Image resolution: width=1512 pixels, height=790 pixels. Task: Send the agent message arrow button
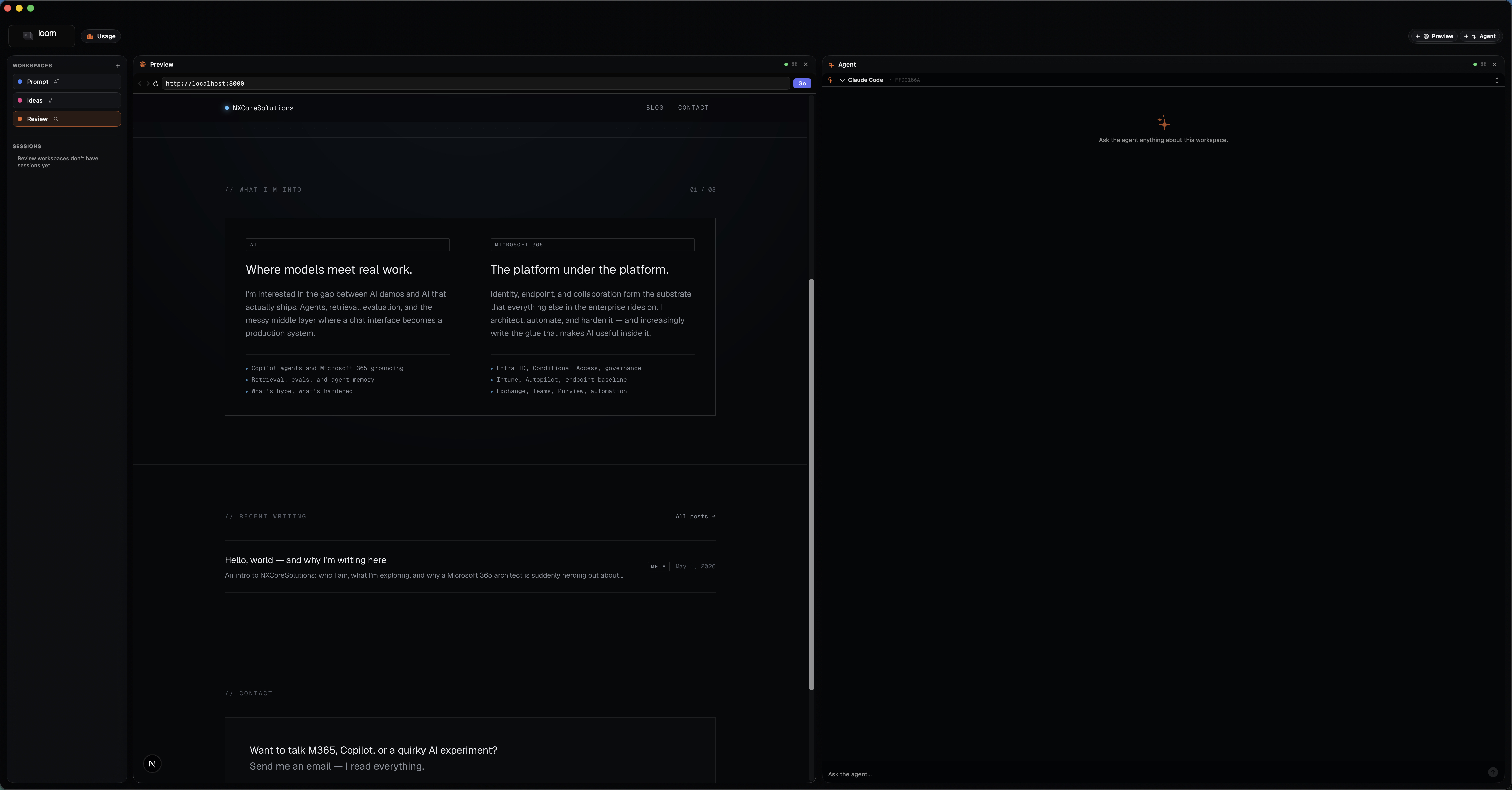pyautogui.click(x=1493, y=773)
